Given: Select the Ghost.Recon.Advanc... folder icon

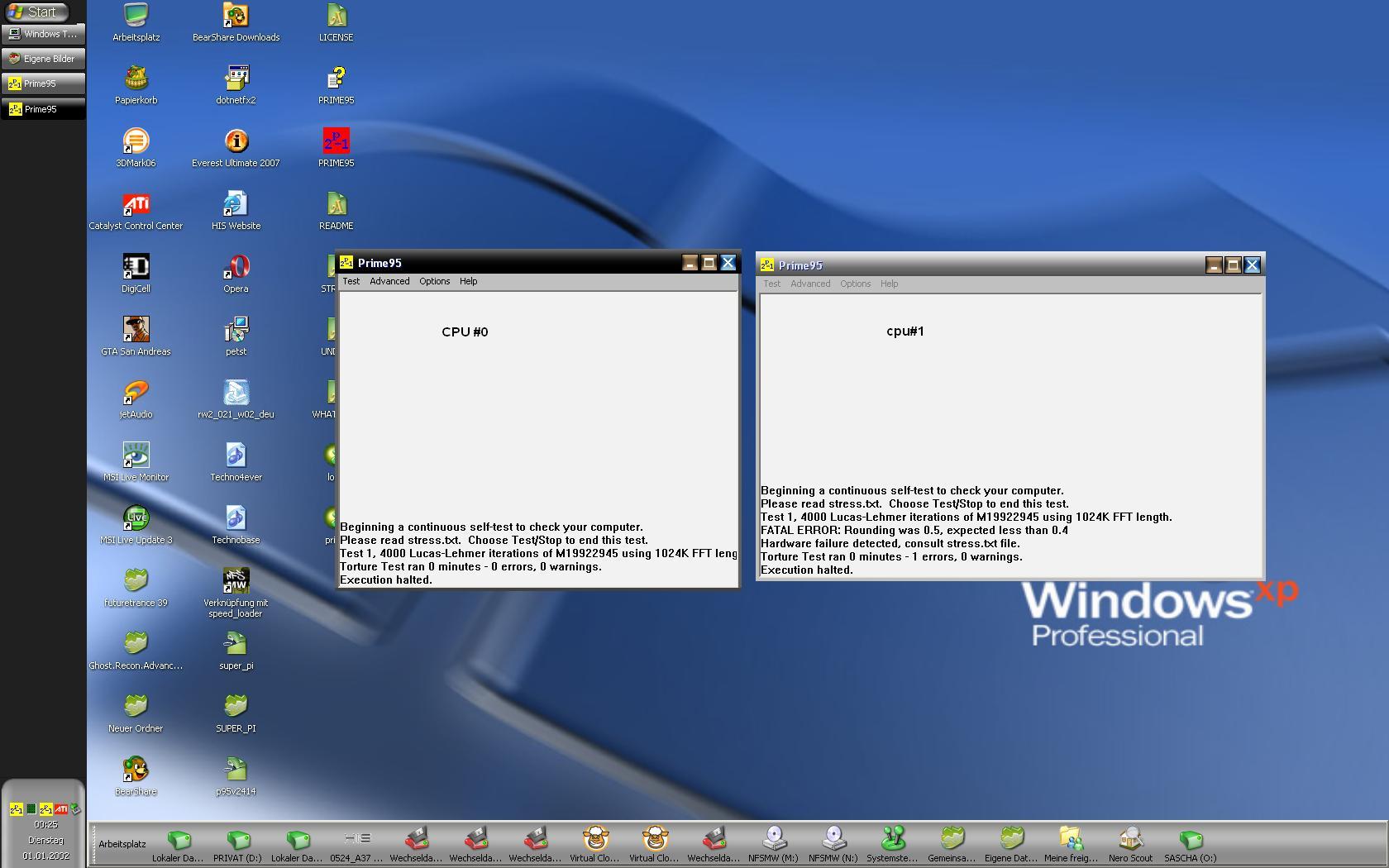Looking at the screenshot, I should (136, 651).
